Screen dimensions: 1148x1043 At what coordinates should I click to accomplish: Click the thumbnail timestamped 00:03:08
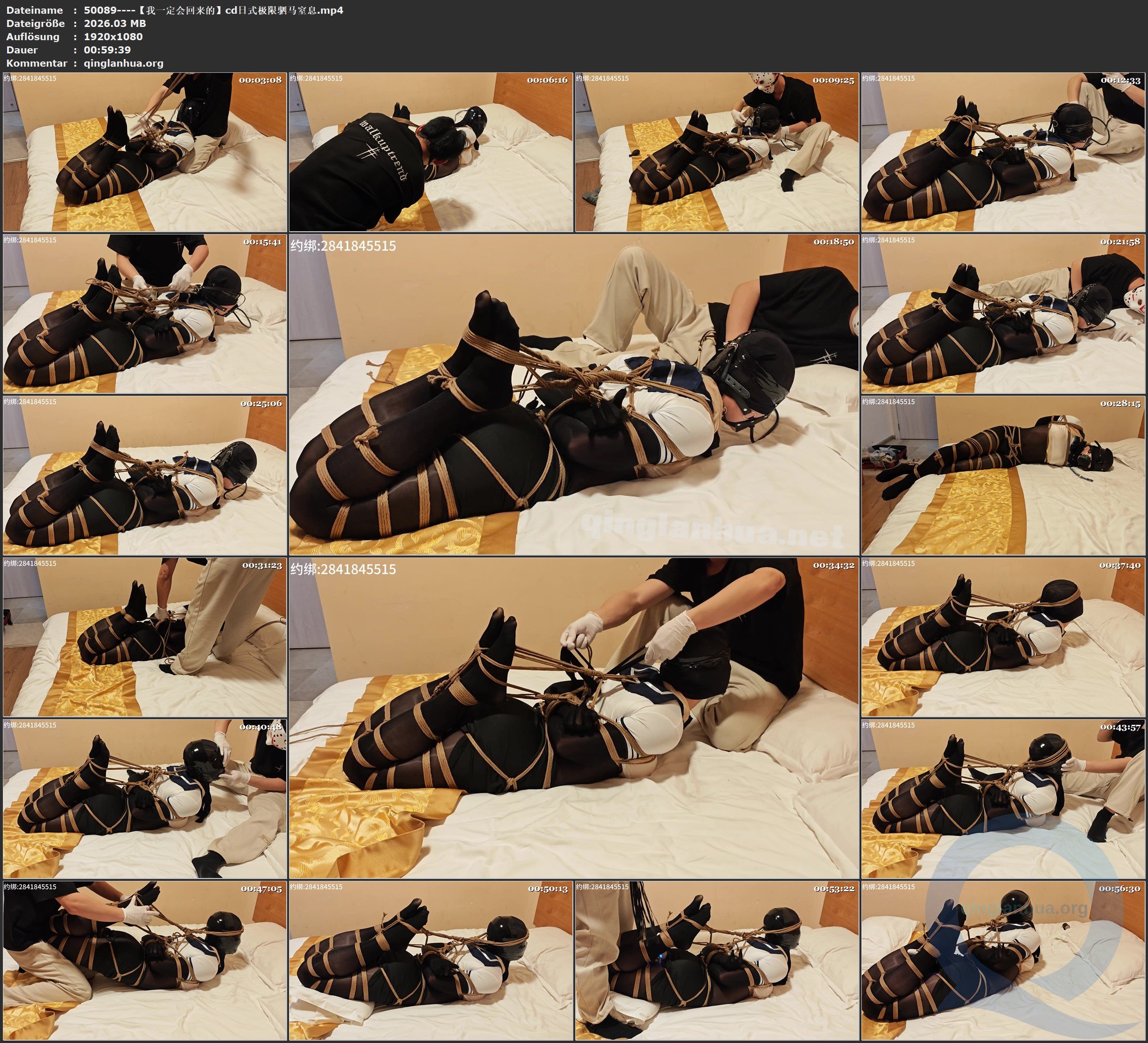(x=145, y=152)
